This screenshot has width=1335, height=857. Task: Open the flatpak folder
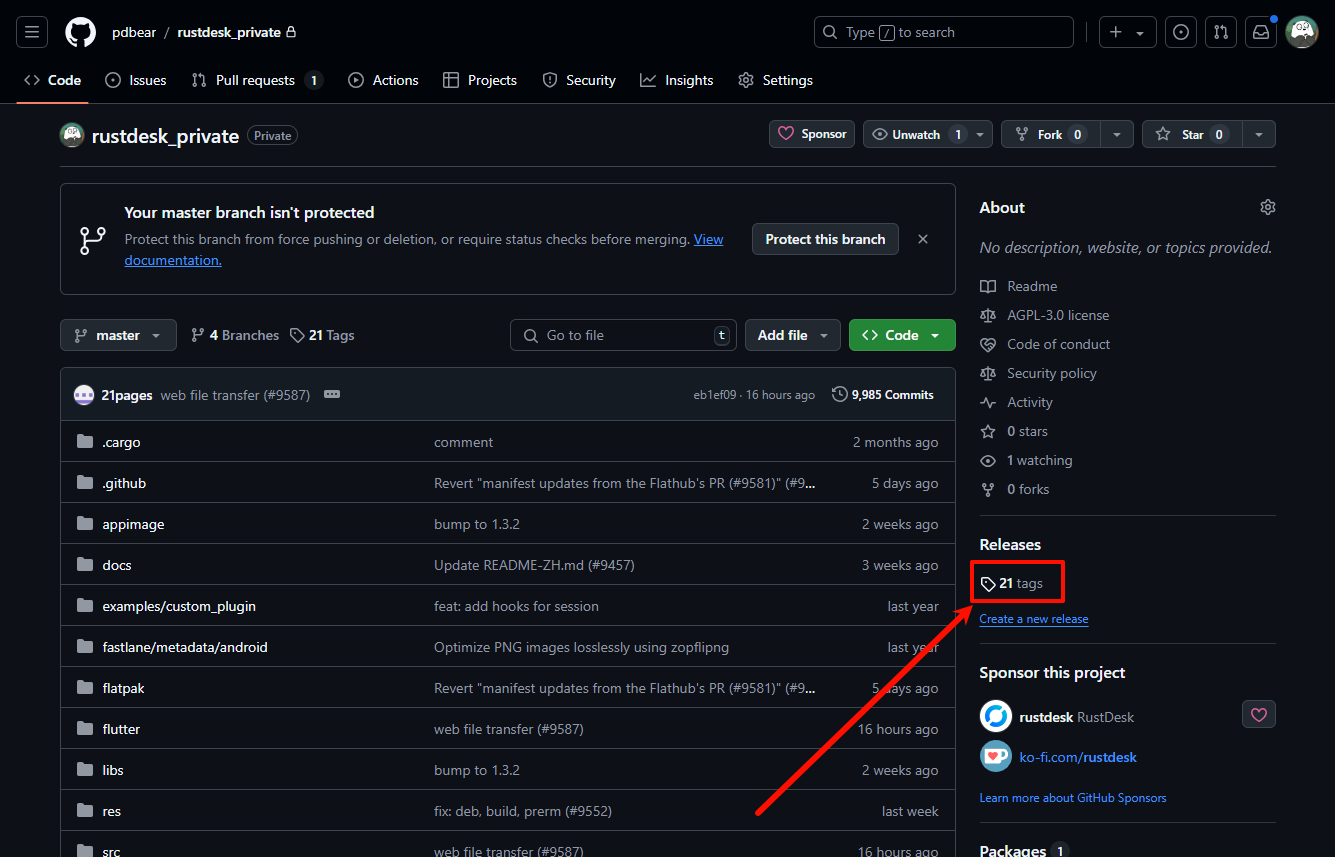tap(123, 688)
